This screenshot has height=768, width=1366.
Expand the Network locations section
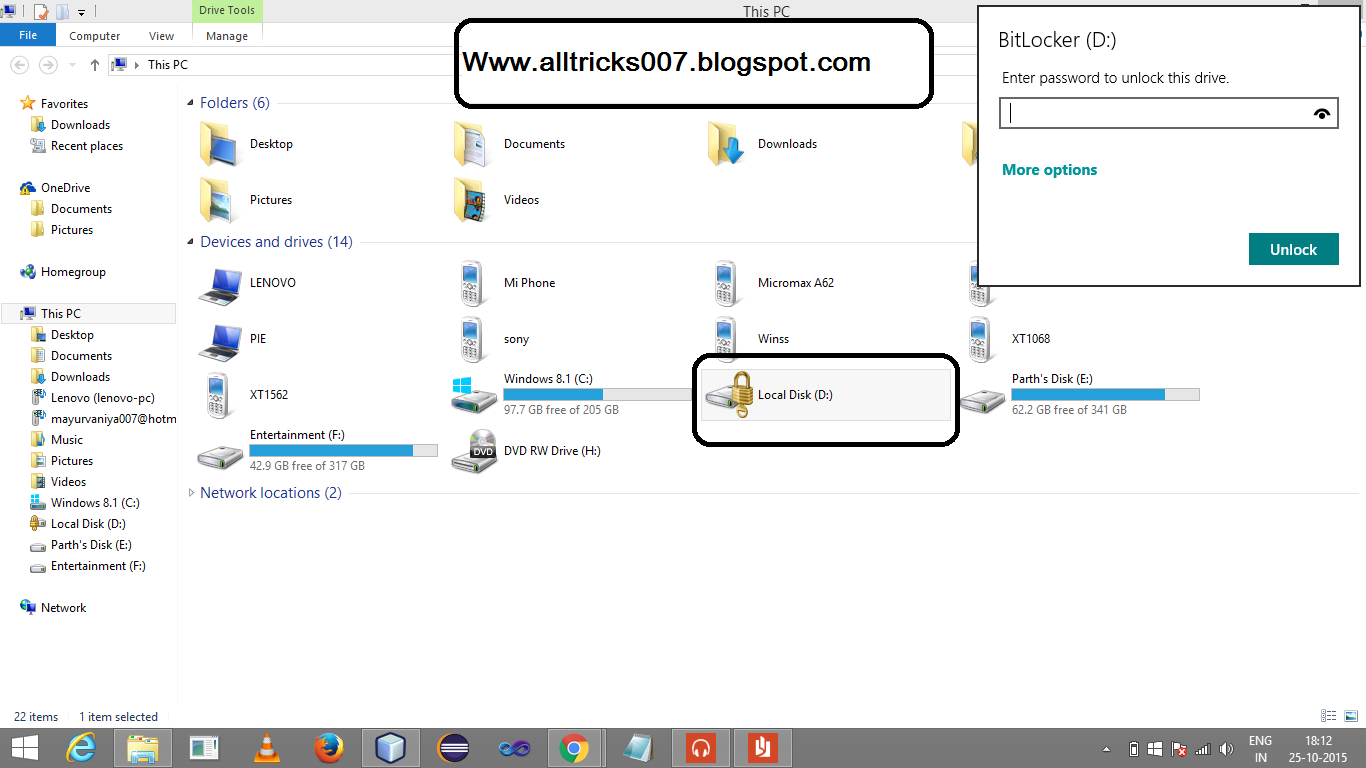coord(191,492)
